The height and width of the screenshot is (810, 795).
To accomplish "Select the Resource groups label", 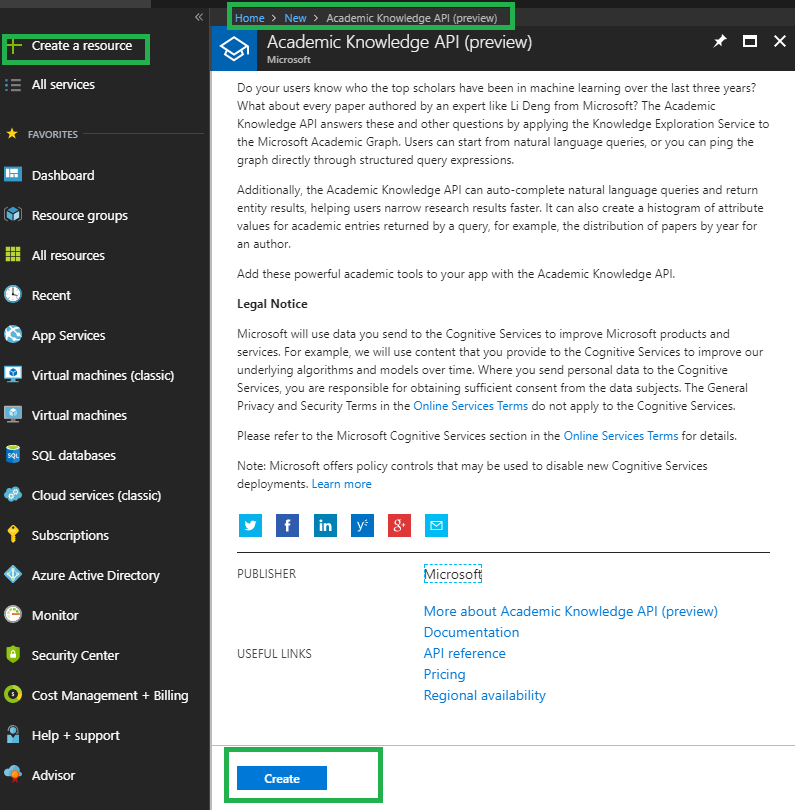I will tap(80, 215).
